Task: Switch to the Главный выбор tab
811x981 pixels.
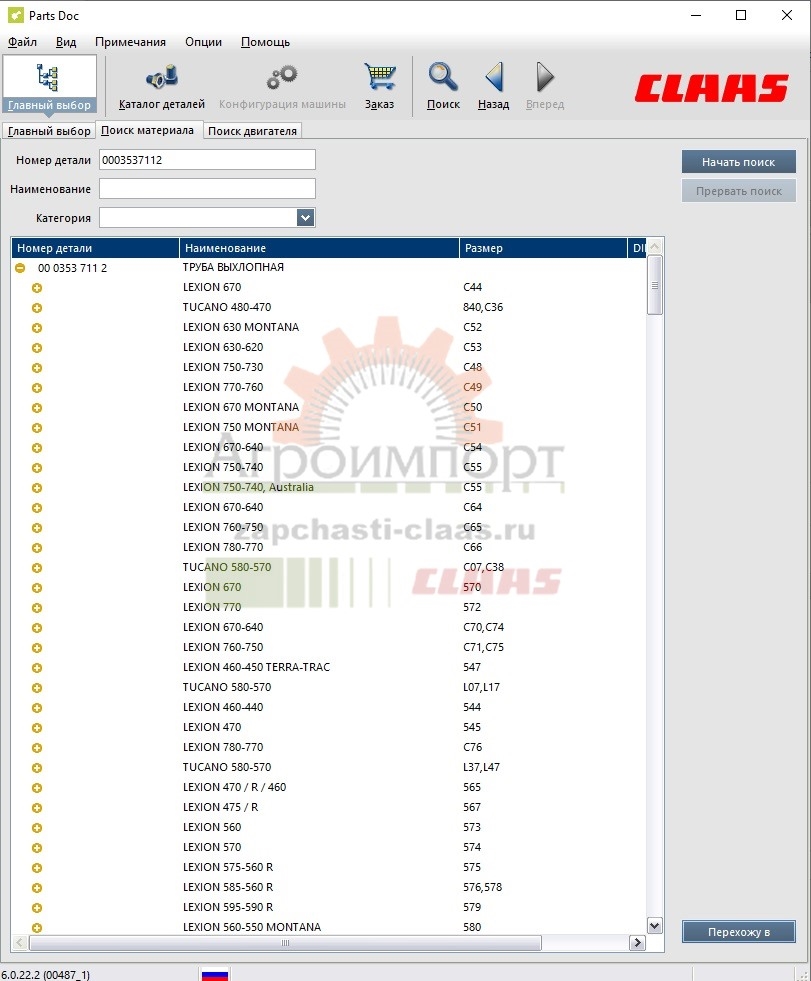Action: coord(49,131)
